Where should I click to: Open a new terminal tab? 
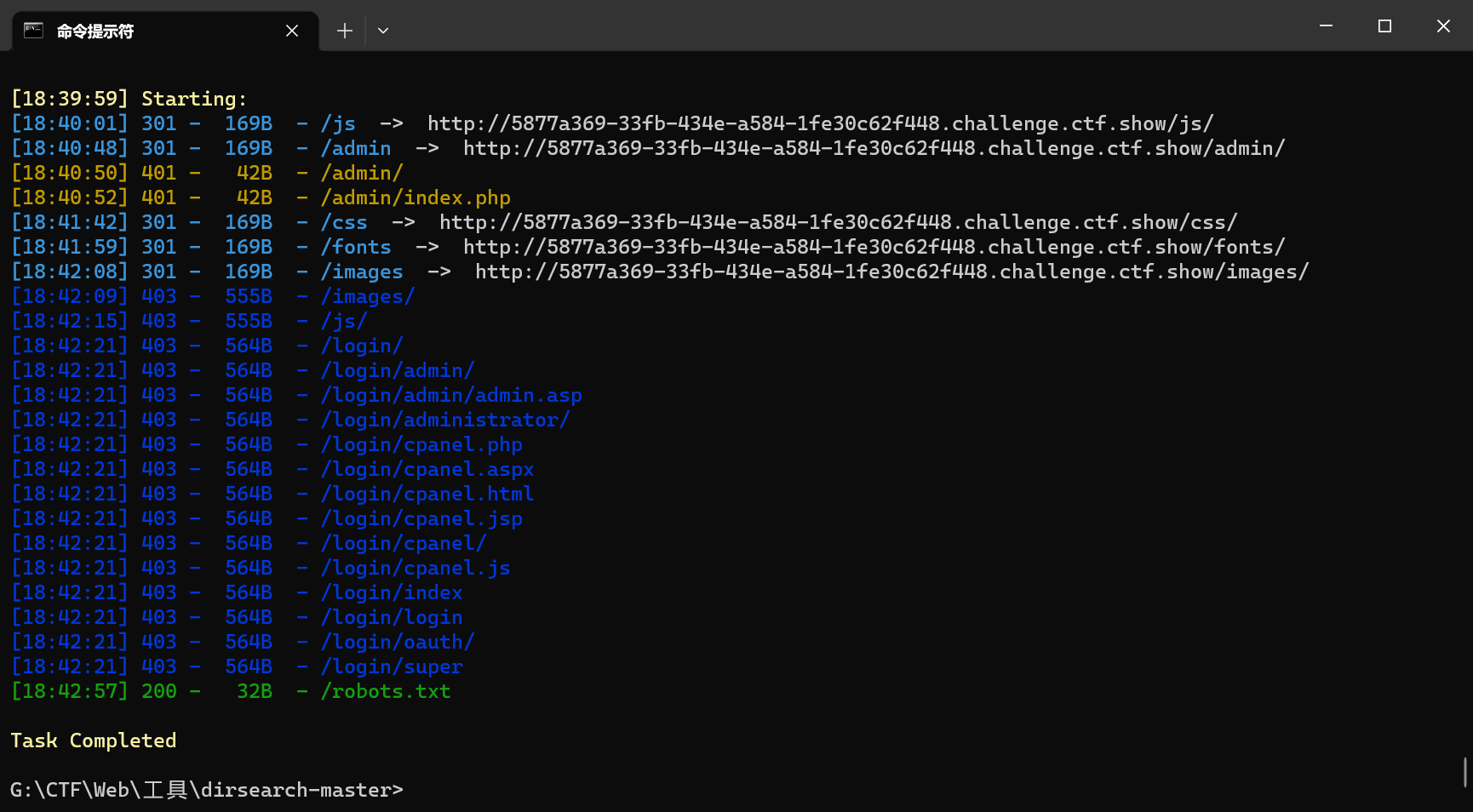[x=345, y=31]
